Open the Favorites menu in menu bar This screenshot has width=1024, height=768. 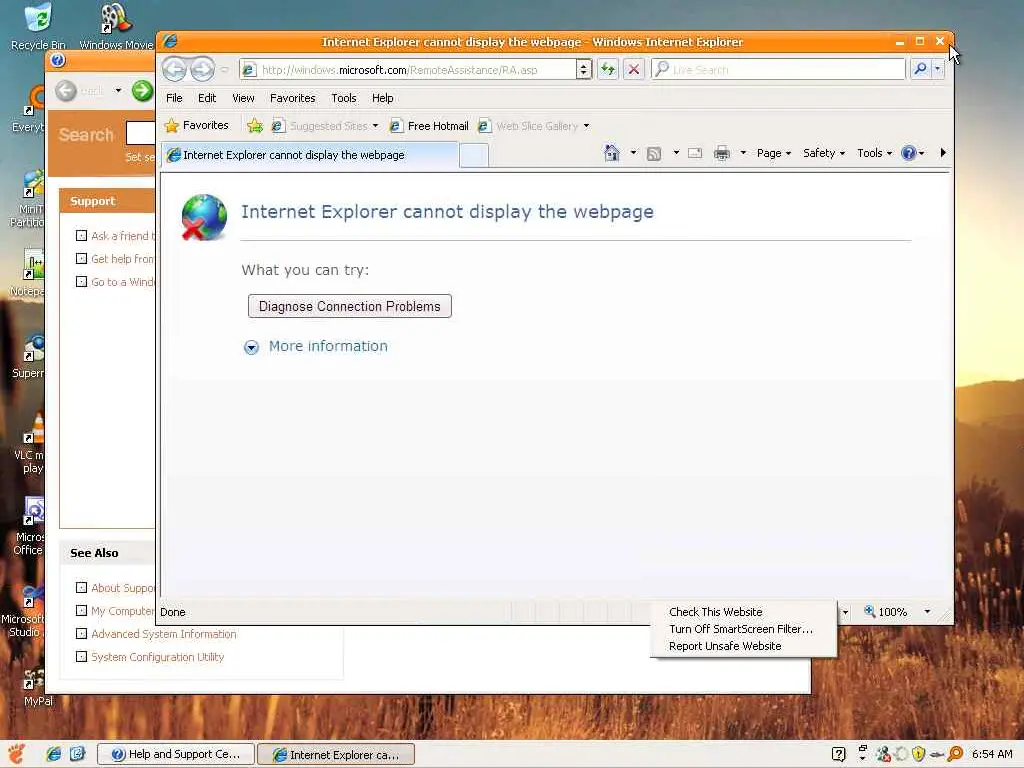click(x=293, y=98)
